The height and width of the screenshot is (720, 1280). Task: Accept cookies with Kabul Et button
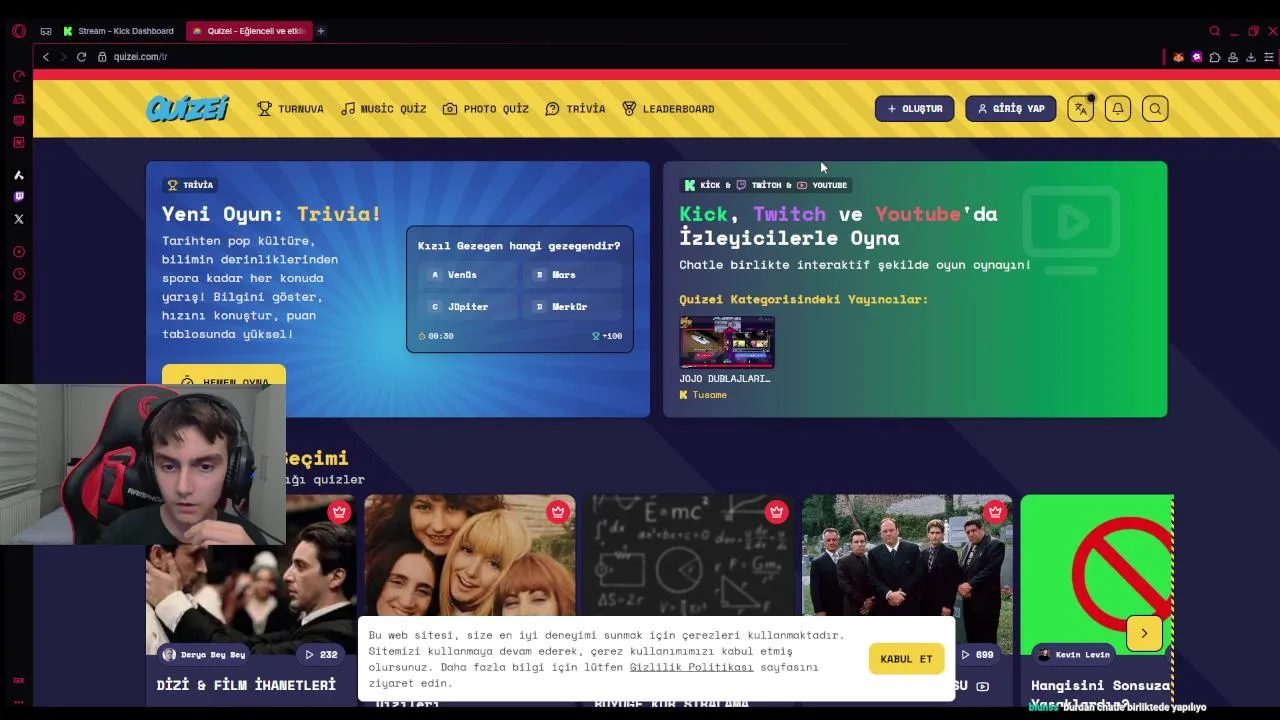point(906,659)
